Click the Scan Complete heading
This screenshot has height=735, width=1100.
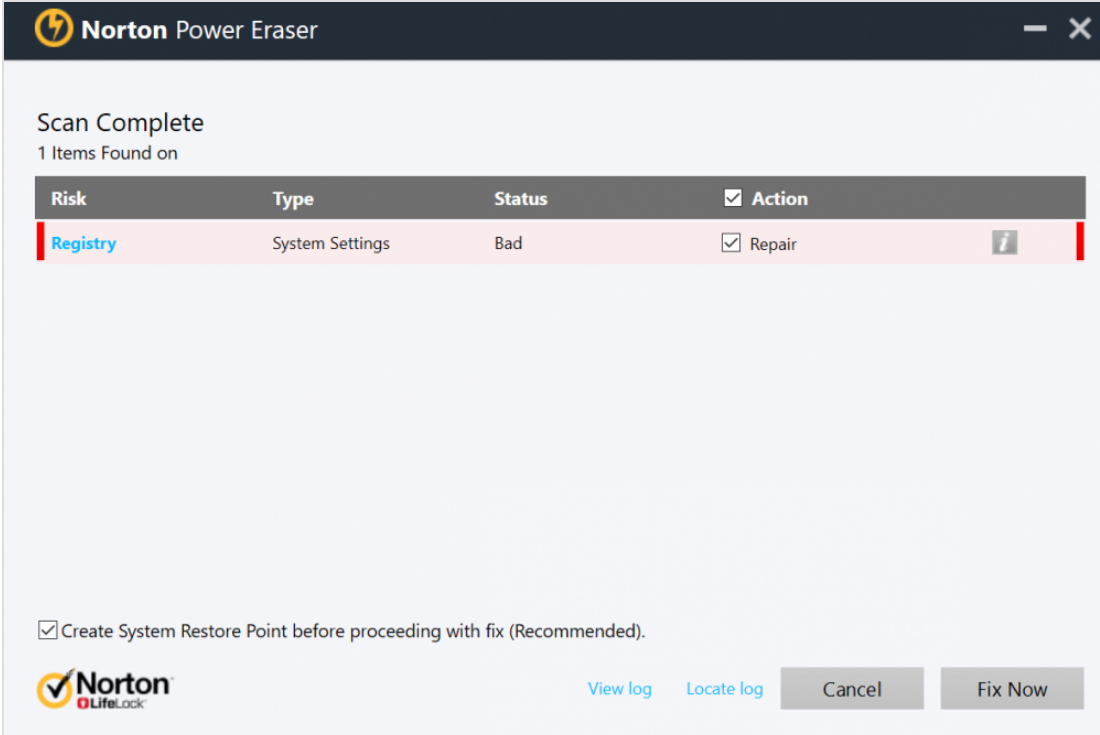point(120,123)
